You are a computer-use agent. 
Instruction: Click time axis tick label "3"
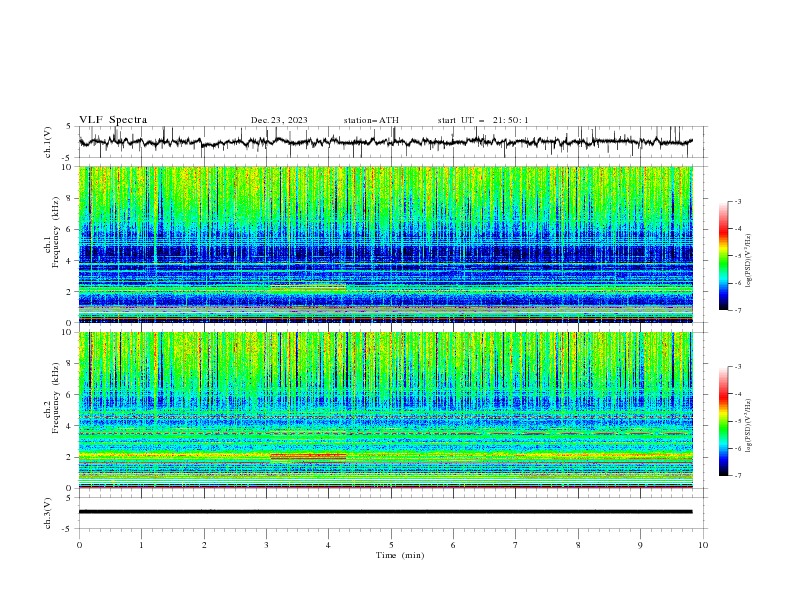(266, 545)
